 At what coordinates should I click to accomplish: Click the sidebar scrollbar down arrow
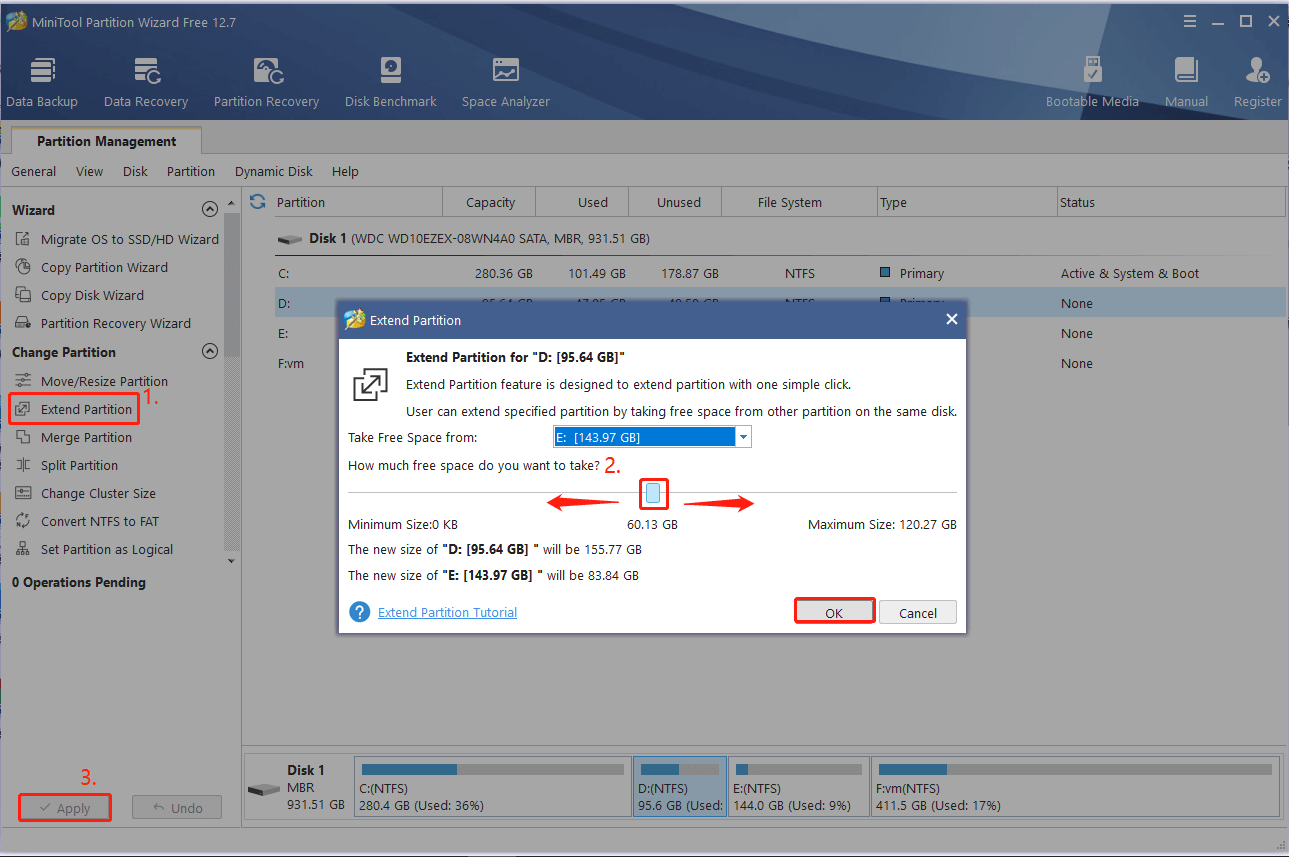tap(232, 560)
